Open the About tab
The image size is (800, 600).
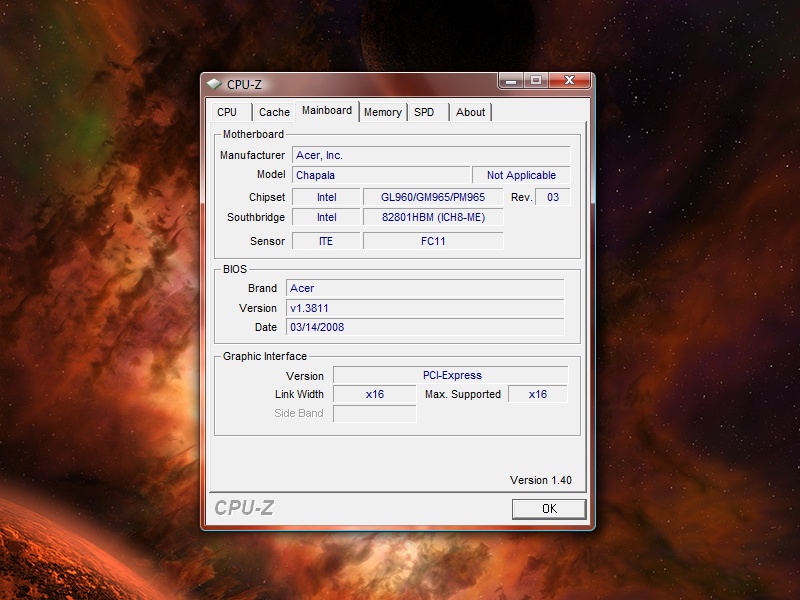(470, 112)
